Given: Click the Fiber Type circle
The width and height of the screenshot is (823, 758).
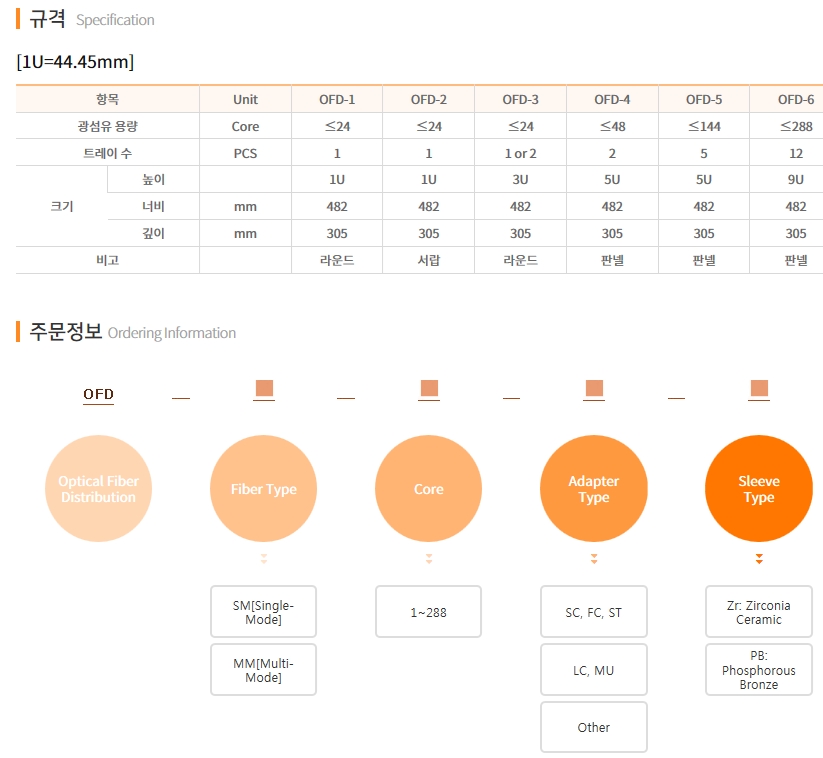Looking at the screenshot, I should click(x=264, y=489).
